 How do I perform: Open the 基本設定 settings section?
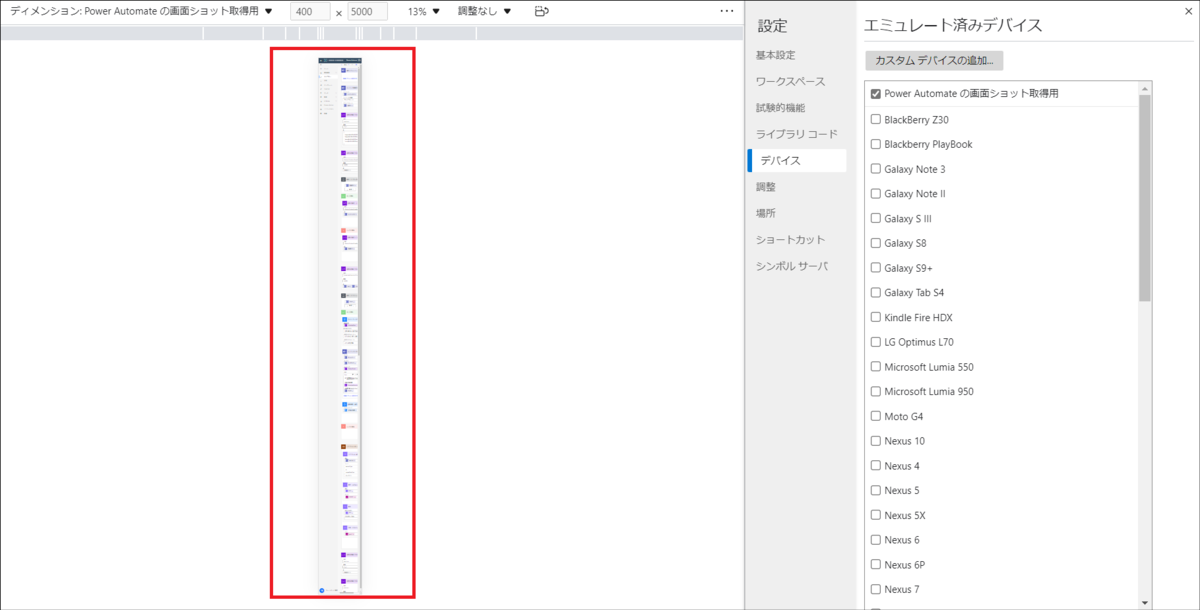(776, 55)
